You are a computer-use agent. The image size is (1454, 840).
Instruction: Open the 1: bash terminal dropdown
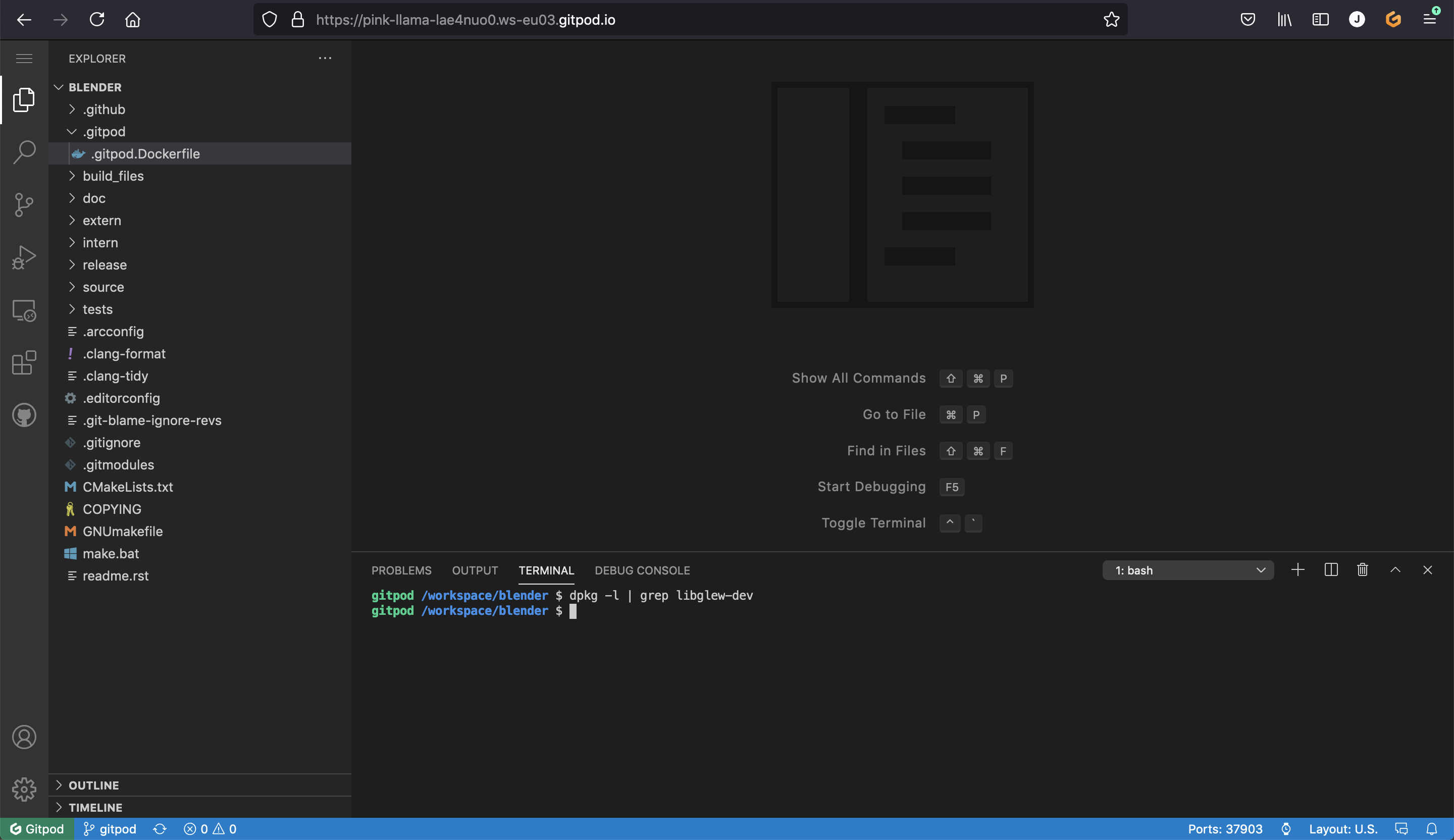click(x=1188, y=570)
